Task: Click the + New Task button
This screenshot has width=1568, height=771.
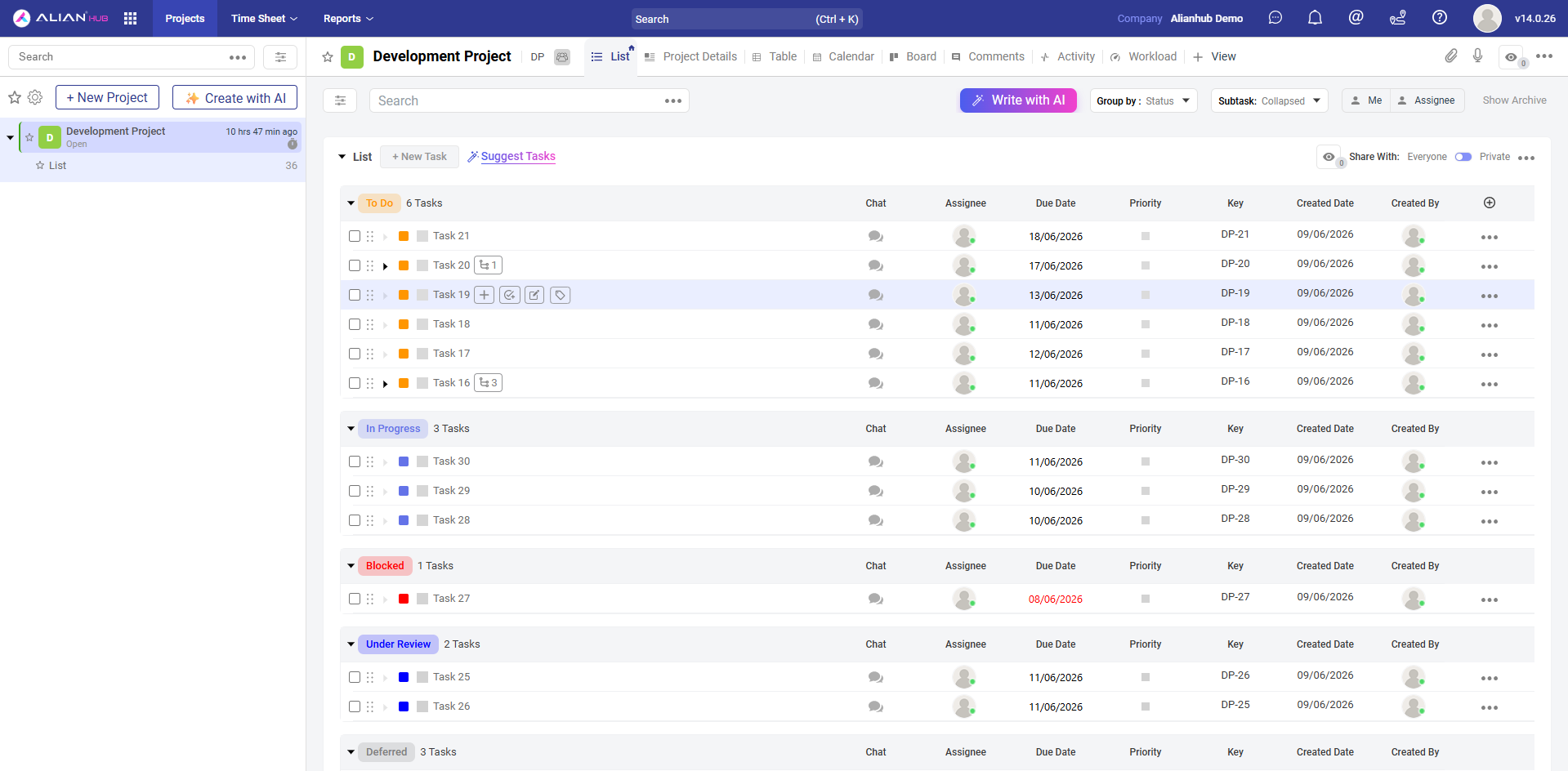Action: 419,157
